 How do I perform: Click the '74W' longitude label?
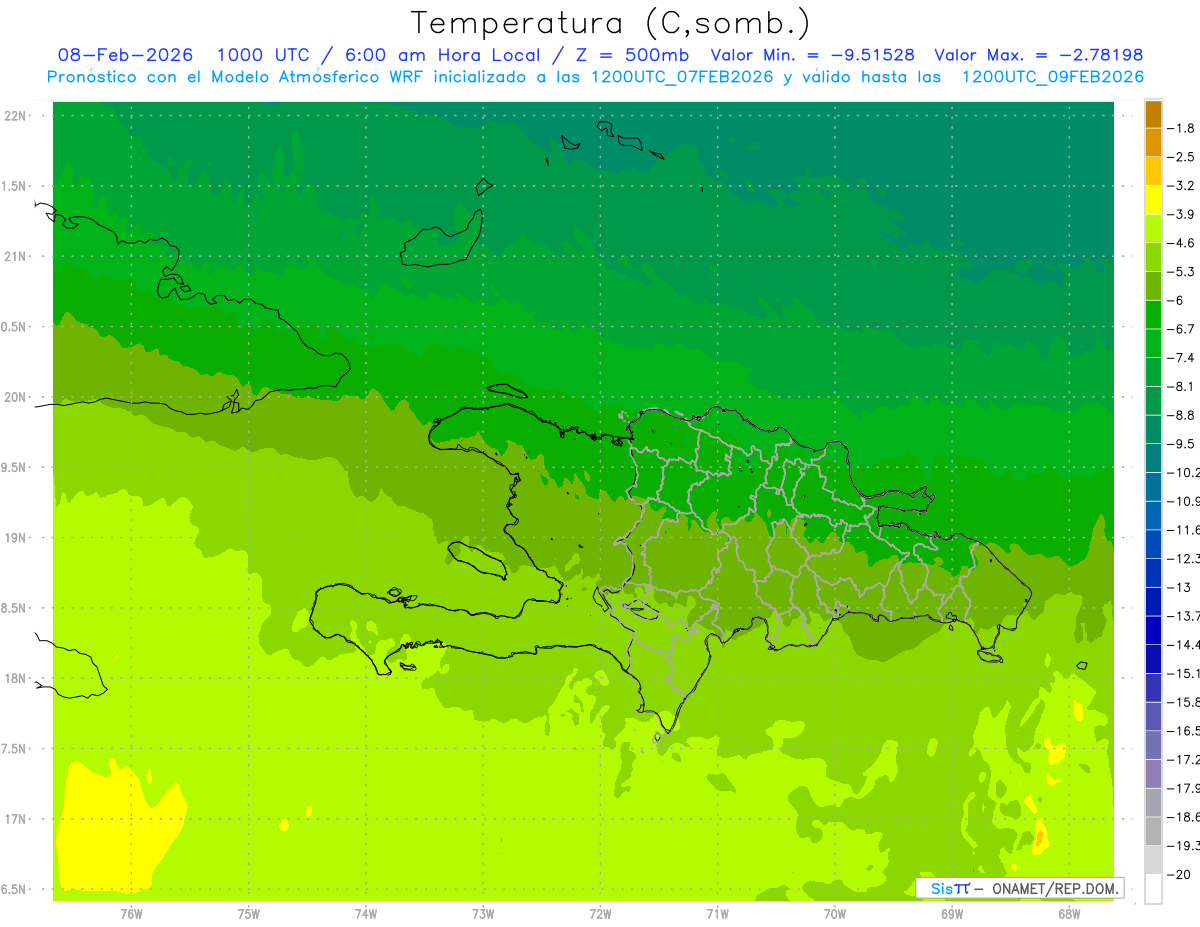[366, 914]
